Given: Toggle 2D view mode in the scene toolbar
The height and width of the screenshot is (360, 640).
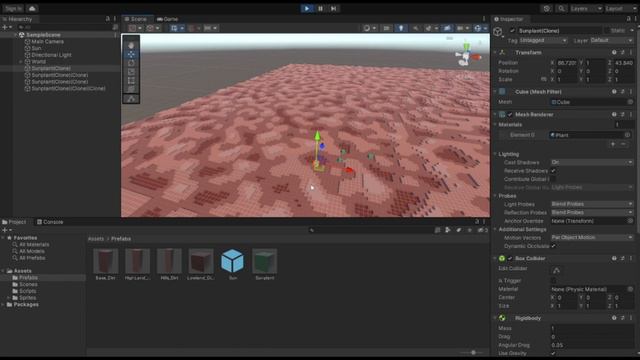Looking at the screenshot, I should [386, 28].
